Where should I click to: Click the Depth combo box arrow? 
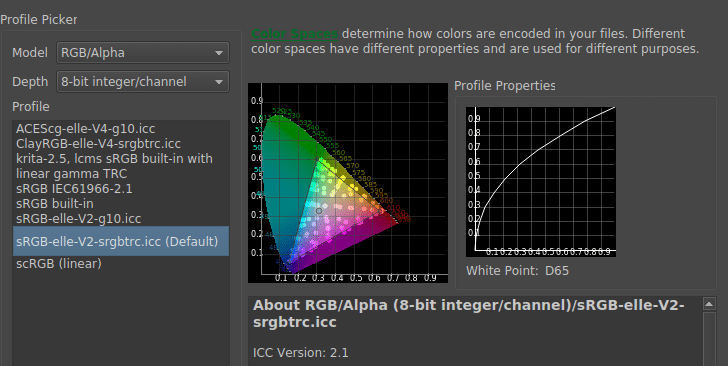coord(219,82)
